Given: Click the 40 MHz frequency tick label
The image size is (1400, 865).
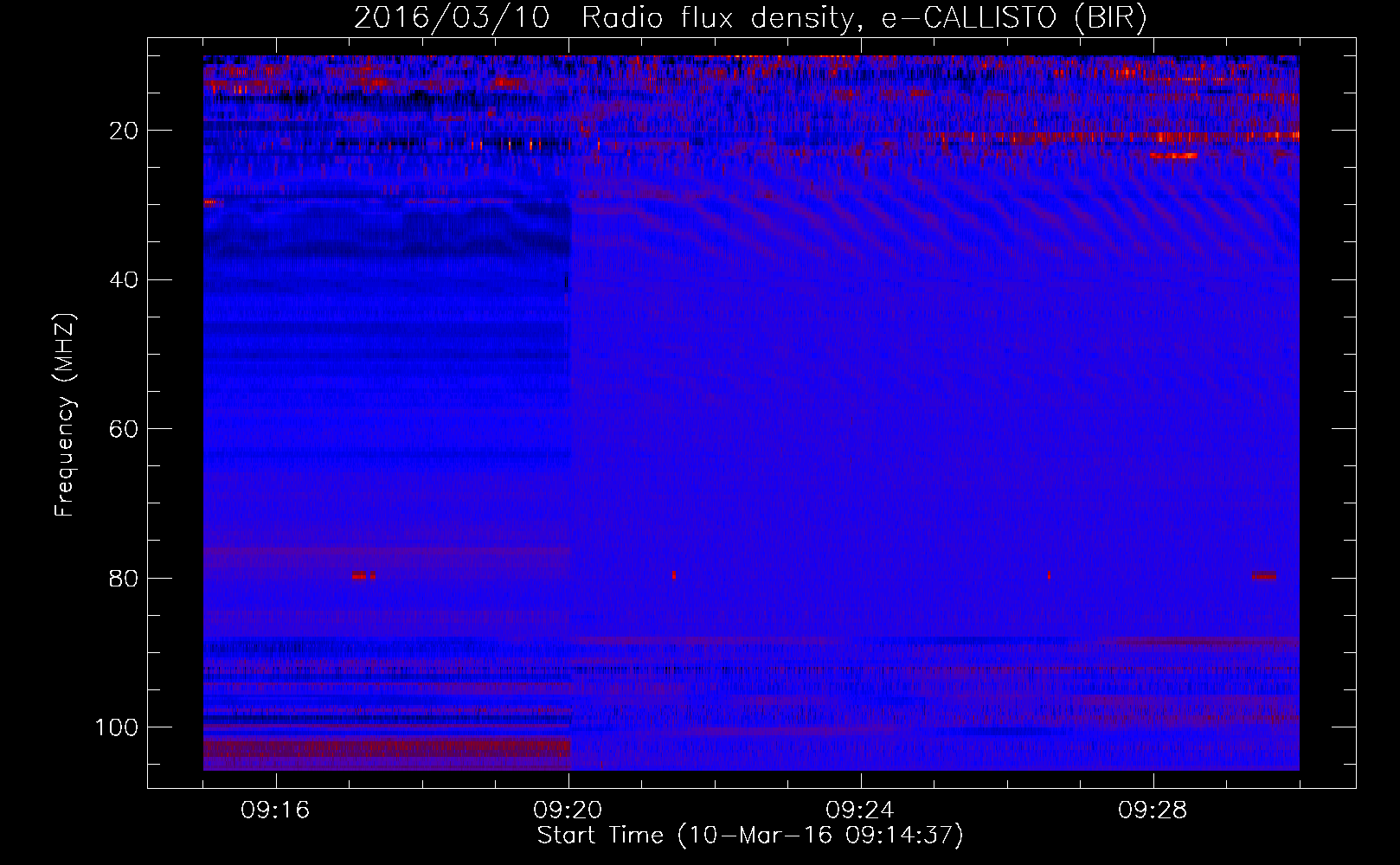Looking at the screenshot, I should click(125, 280).
